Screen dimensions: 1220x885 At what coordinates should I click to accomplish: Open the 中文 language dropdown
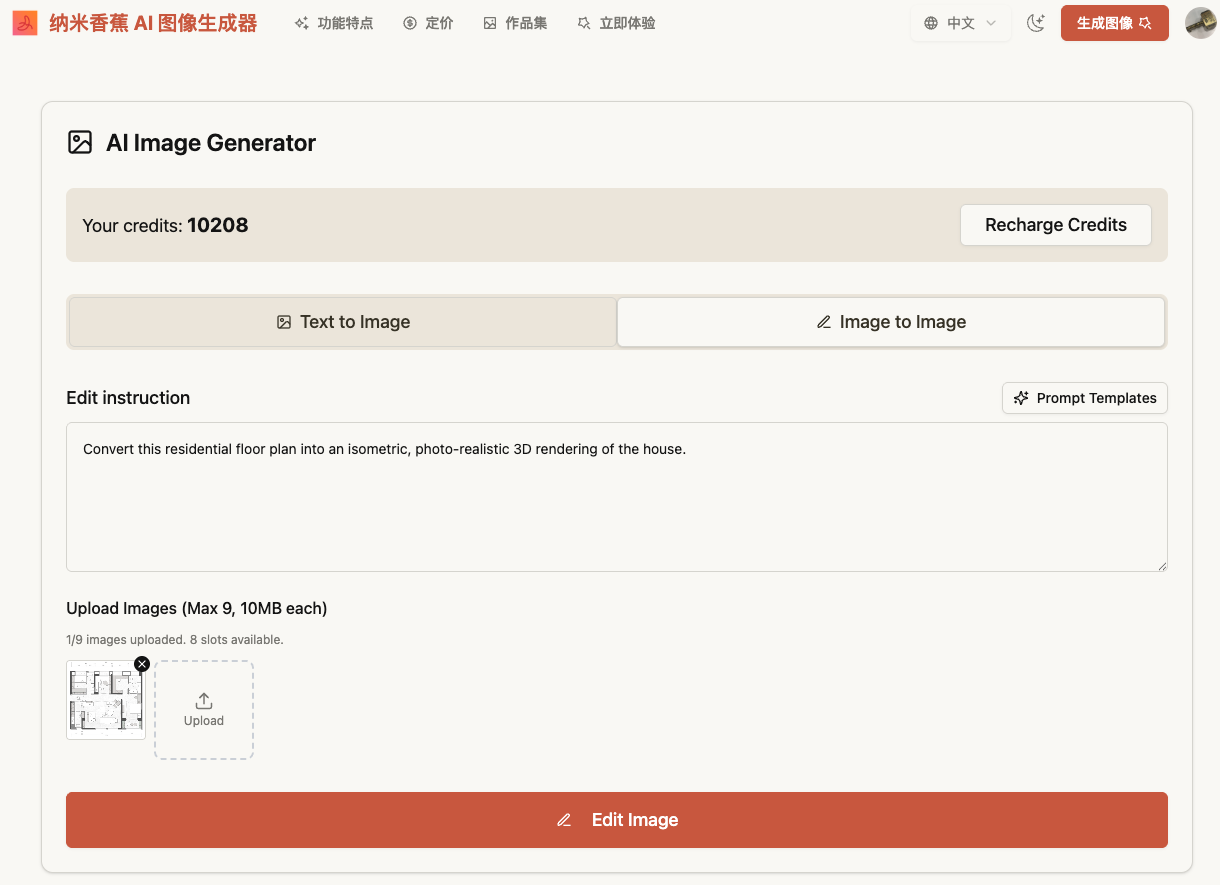tap(960, 23)
